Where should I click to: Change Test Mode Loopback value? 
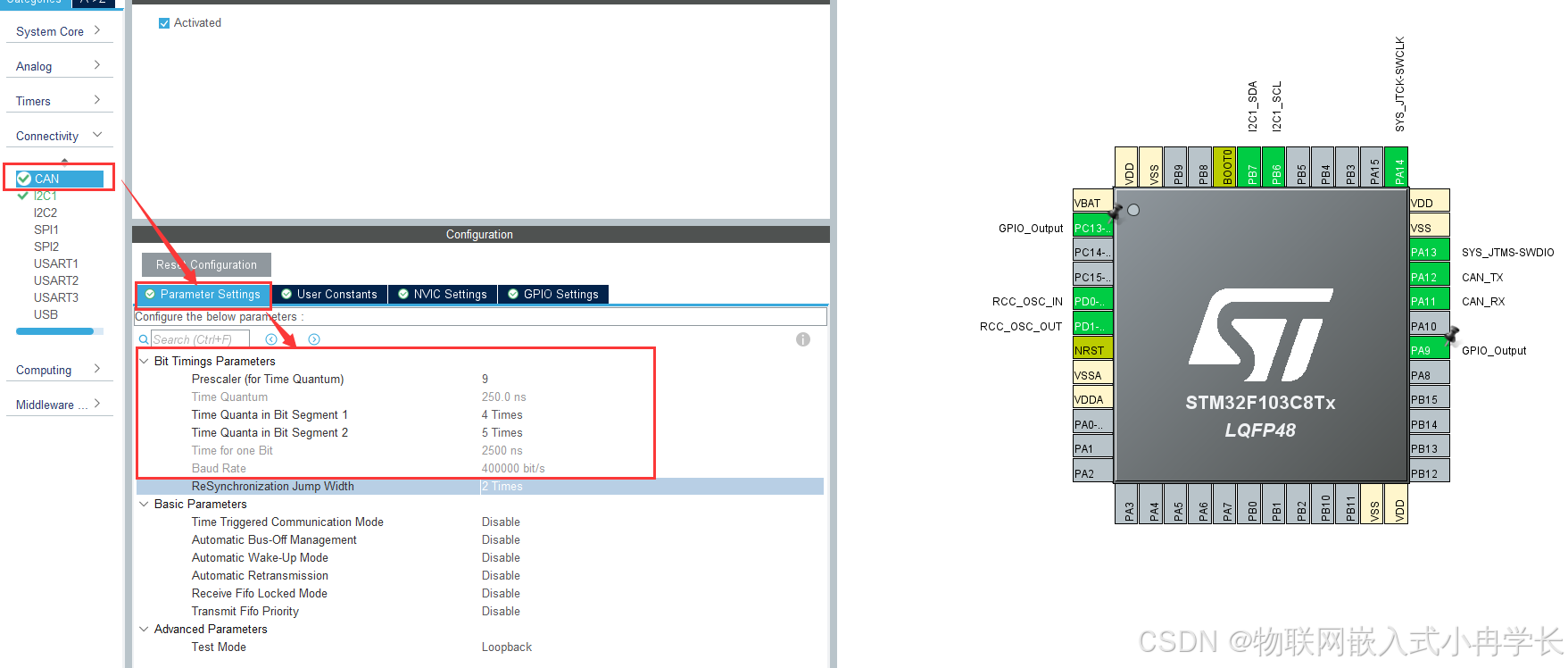tap(507, 647)
